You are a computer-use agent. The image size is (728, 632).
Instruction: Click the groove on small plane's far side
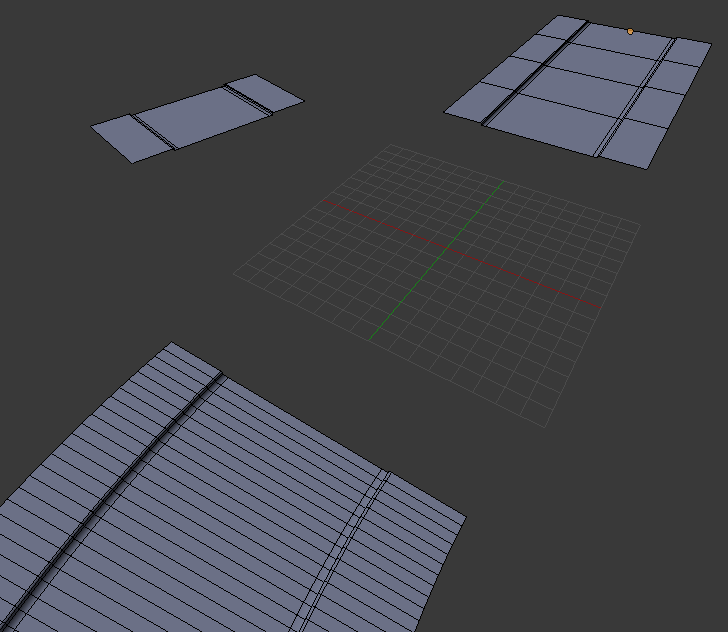[249, 101]
